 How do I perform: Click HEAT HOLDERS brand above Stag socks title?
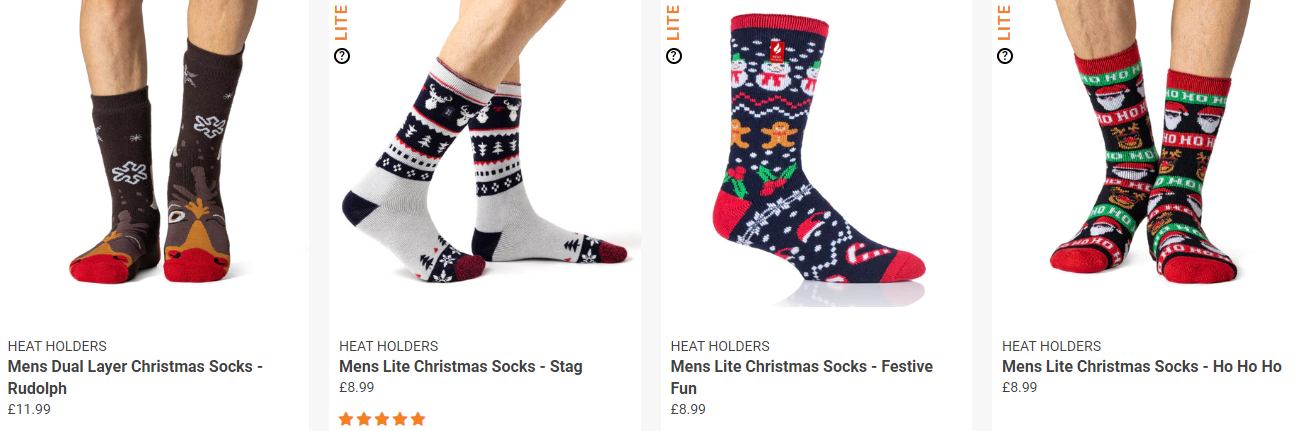(388, 346)
